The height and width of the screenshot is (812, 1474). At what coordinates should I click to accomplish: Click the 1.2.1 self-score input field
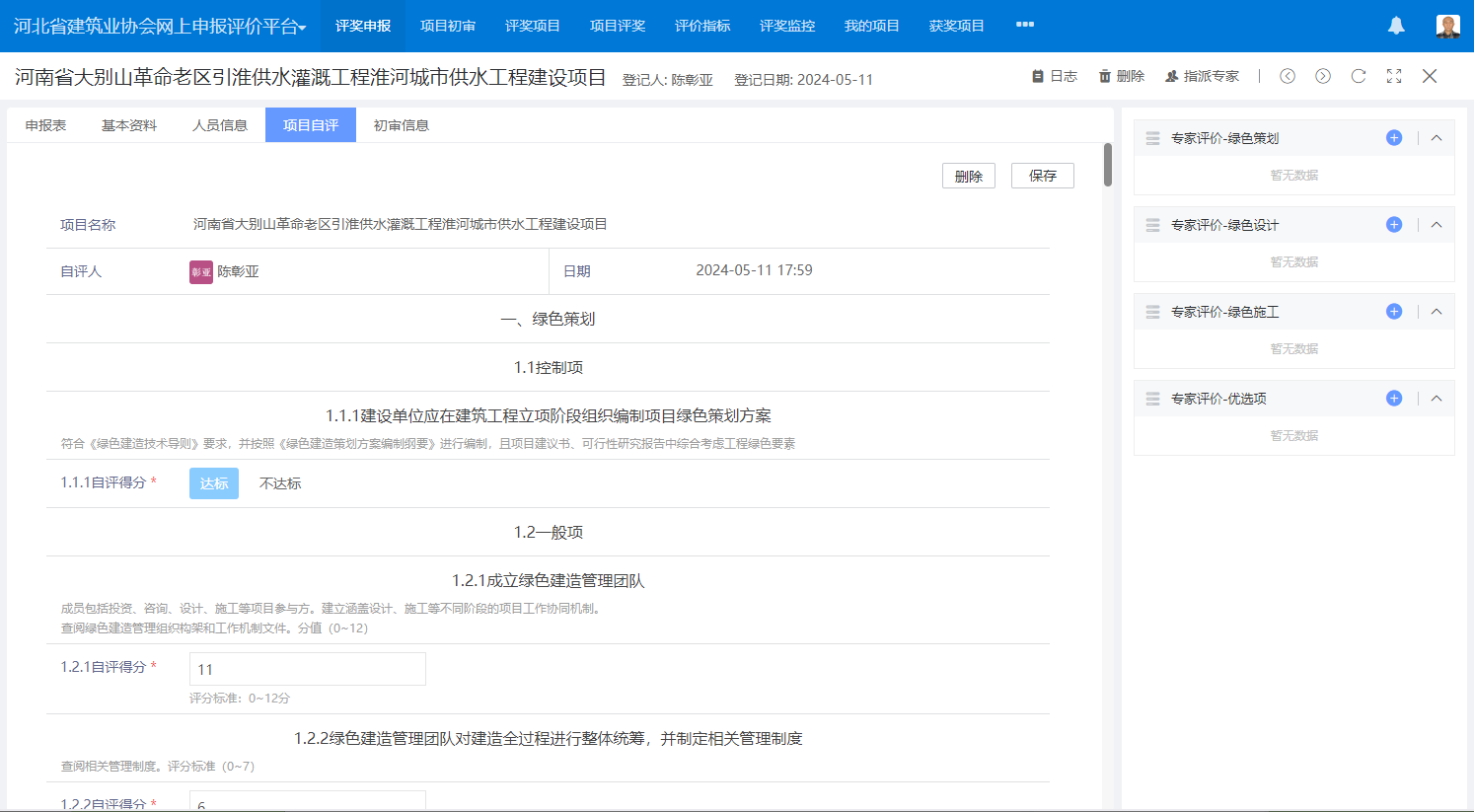tap(307, 669)
